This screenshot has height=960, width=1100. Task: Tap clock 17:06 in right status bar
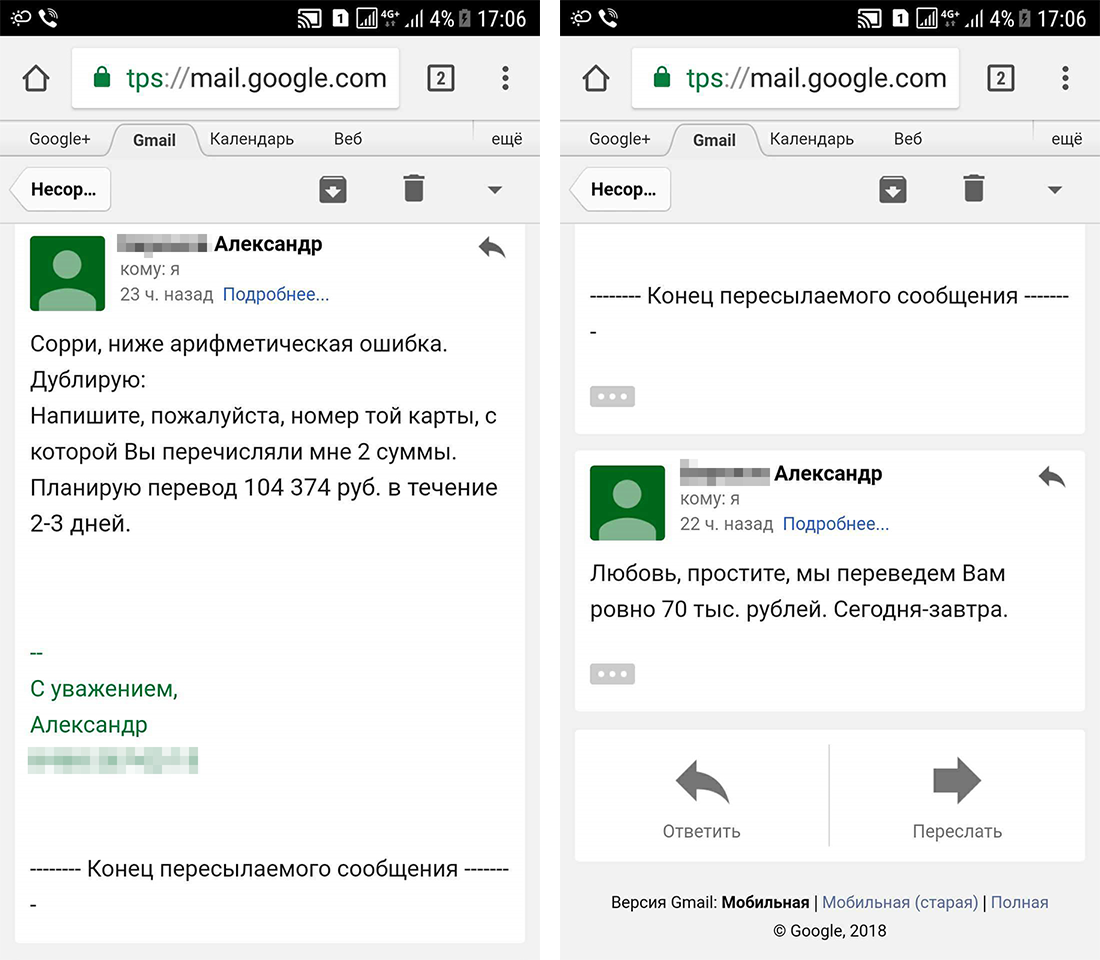(x=1061, y=18)
